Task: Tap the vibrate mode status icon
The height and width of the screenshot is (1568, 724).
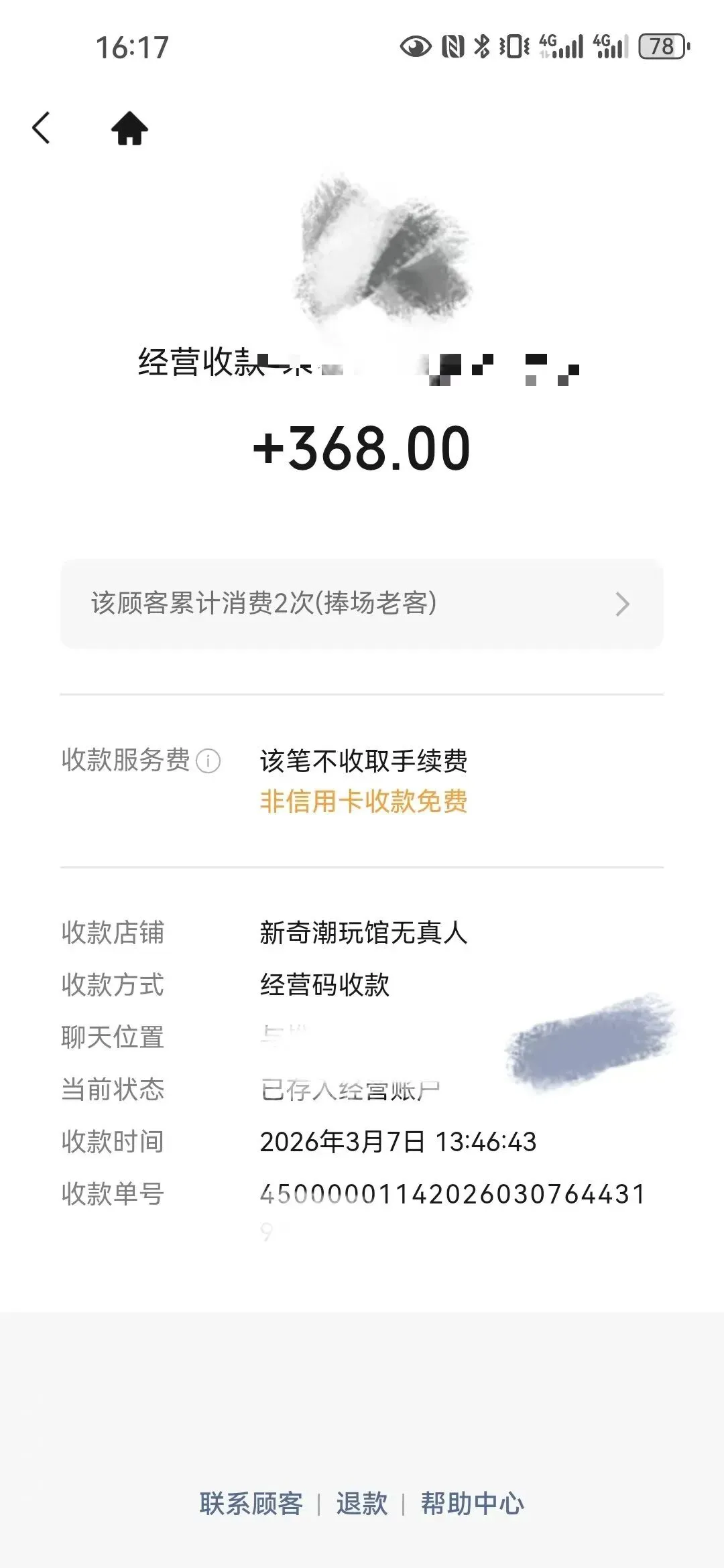Action: tap(514, 47)
